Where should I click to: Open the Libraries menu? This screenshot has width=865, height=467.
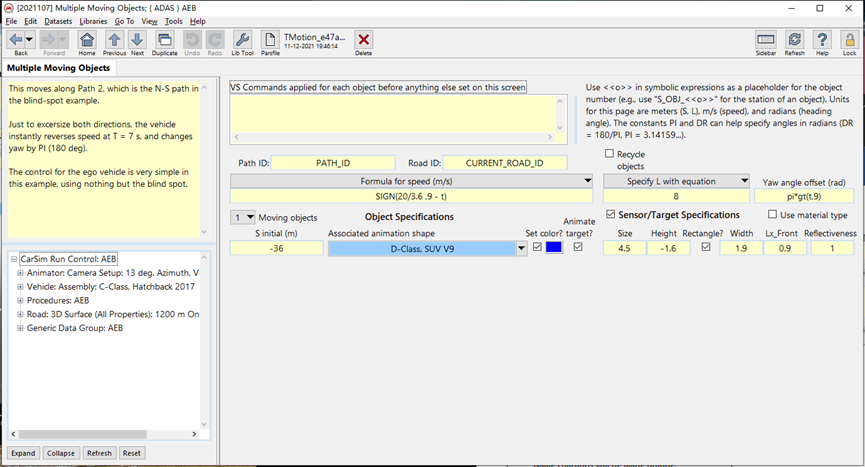[x=93, y=21]
